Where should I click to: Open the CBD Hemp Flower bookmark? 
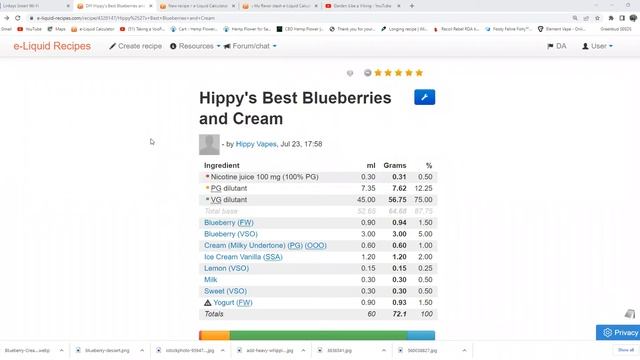point(300,29)
